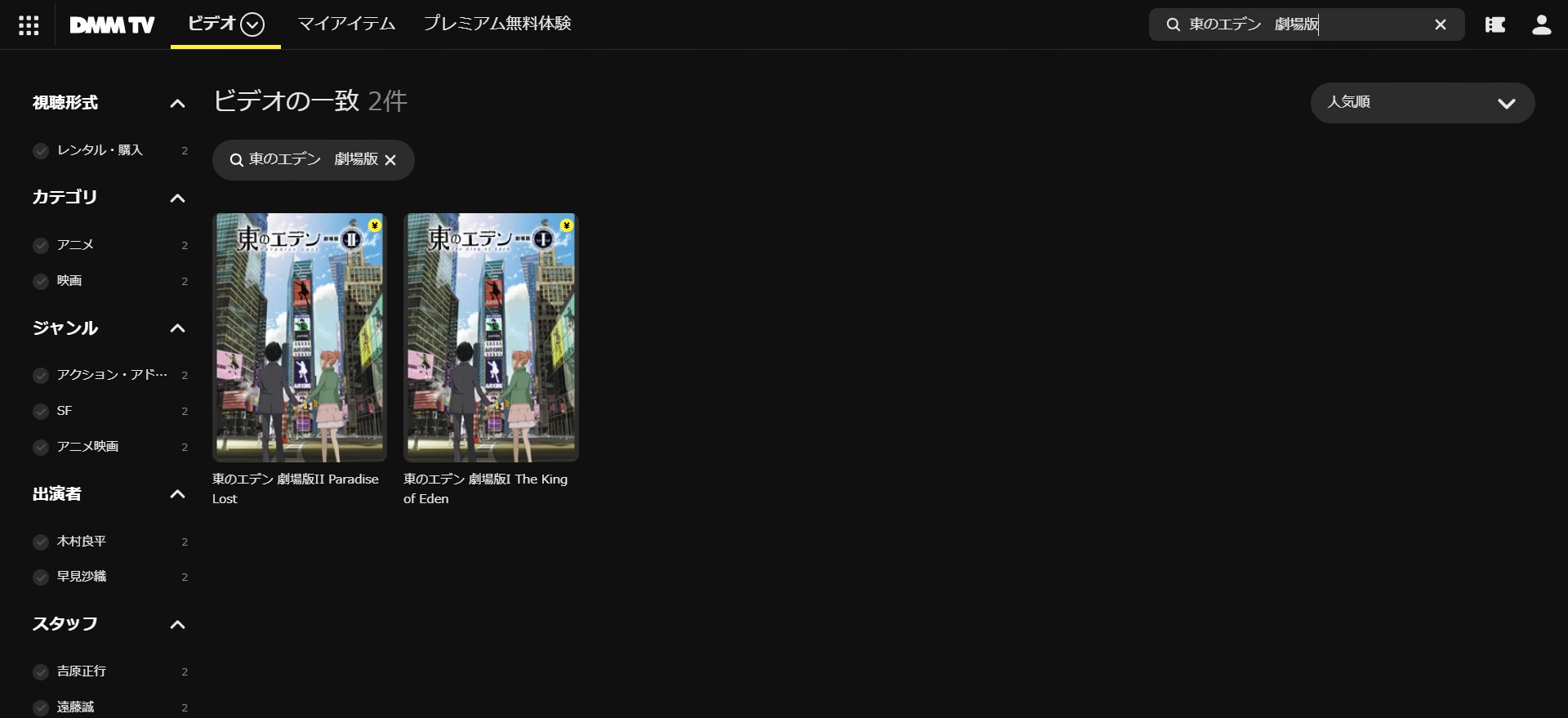The image size is (1568, 718).
Task: Clear the header search box with X
Action: (1441, 25)
